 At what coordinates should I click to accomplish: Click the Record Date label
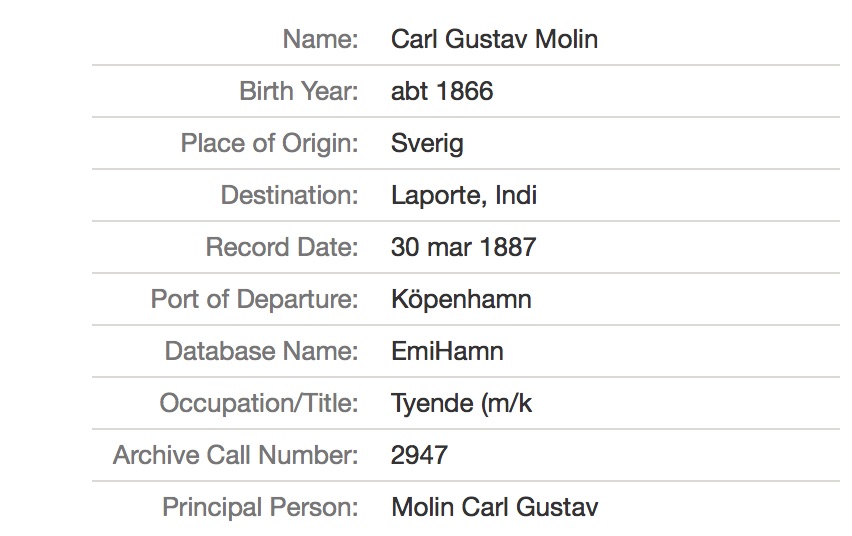point(281,247)
